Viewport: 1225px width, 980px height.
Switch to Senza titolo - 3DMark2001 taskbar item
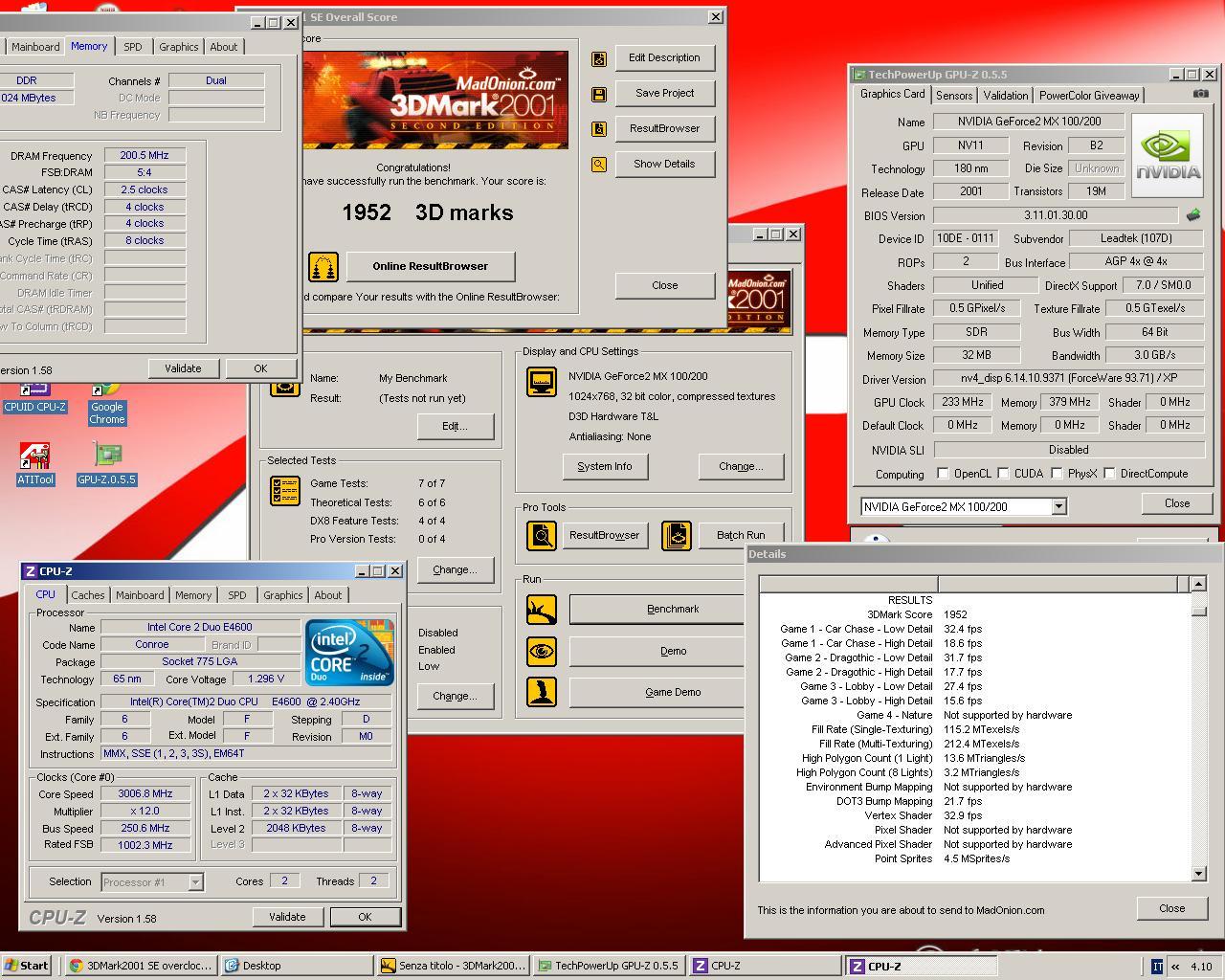[x=454, y=966]
